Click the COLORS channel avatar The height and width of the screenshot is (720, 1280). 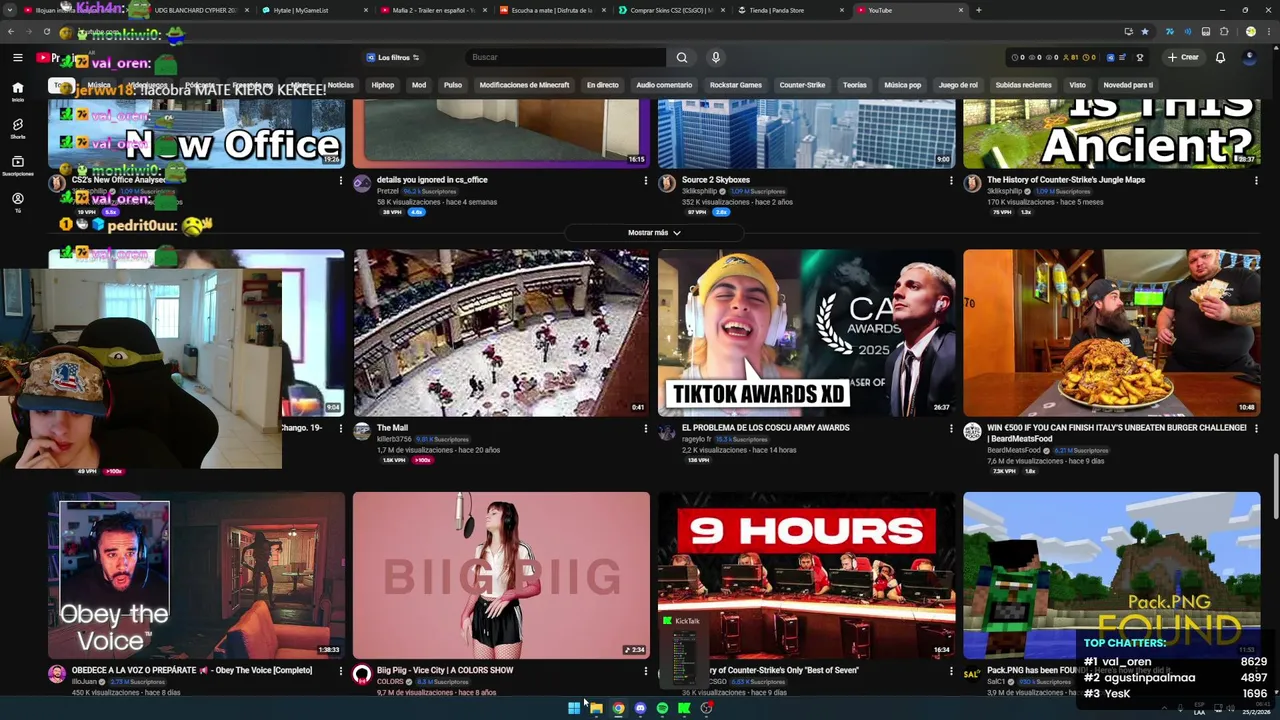click(362, 675)
